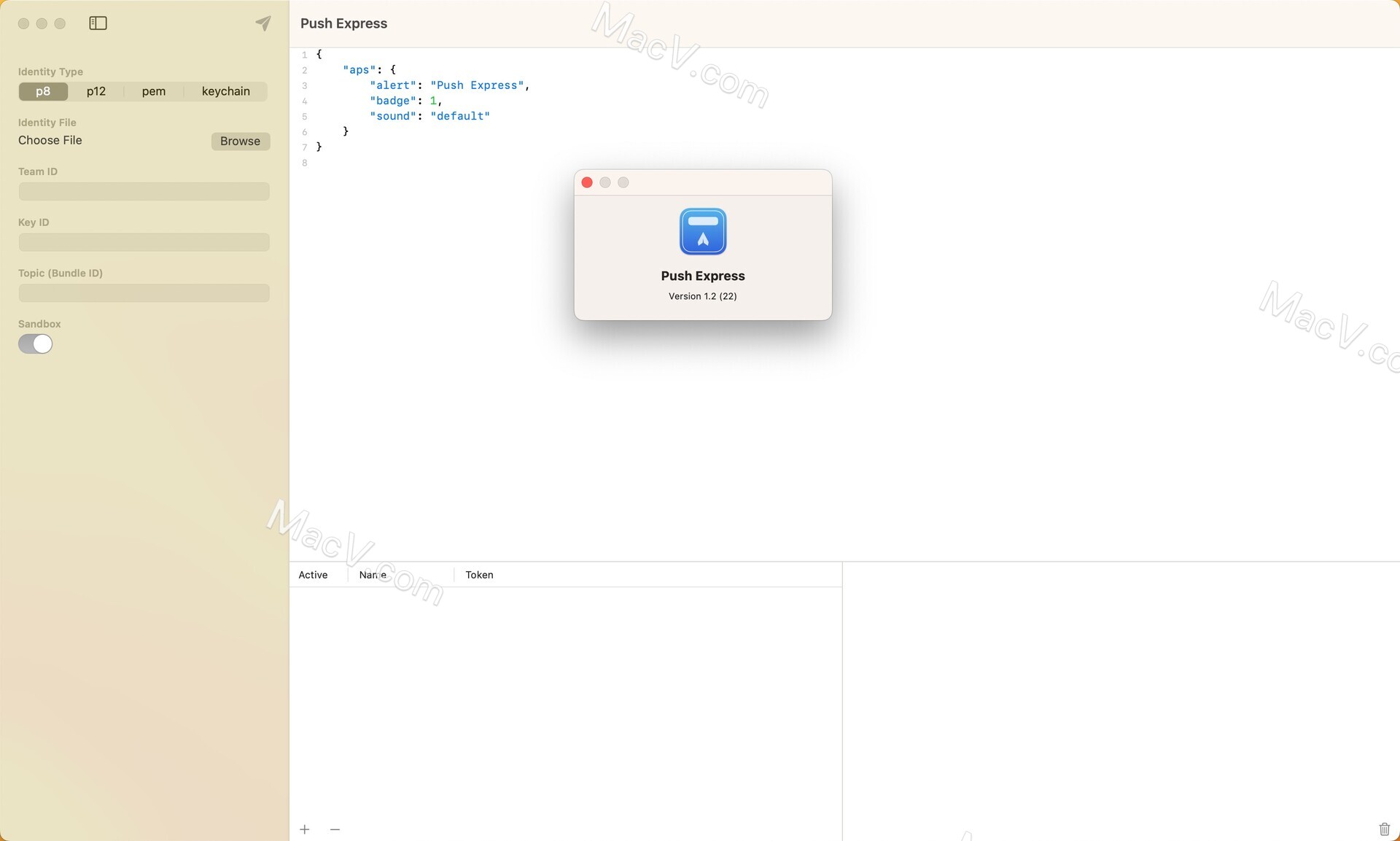
Task: Browse for an identity file
Action: click(240, 141)
